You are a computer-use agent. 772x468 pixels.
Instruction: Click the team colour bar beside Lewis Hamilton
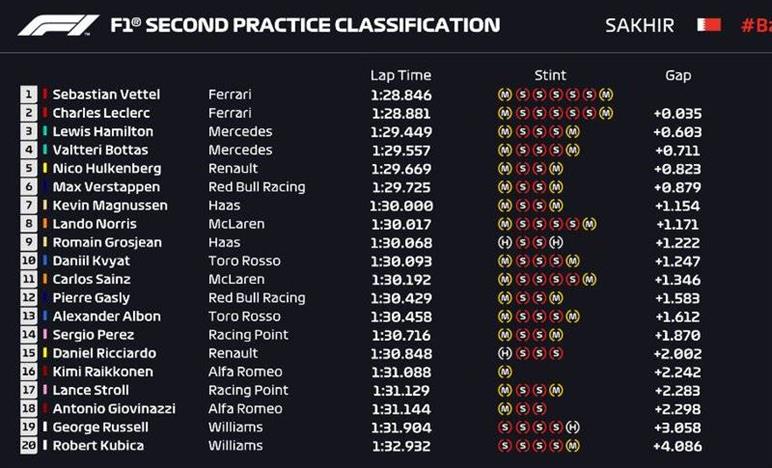(45, 131)
